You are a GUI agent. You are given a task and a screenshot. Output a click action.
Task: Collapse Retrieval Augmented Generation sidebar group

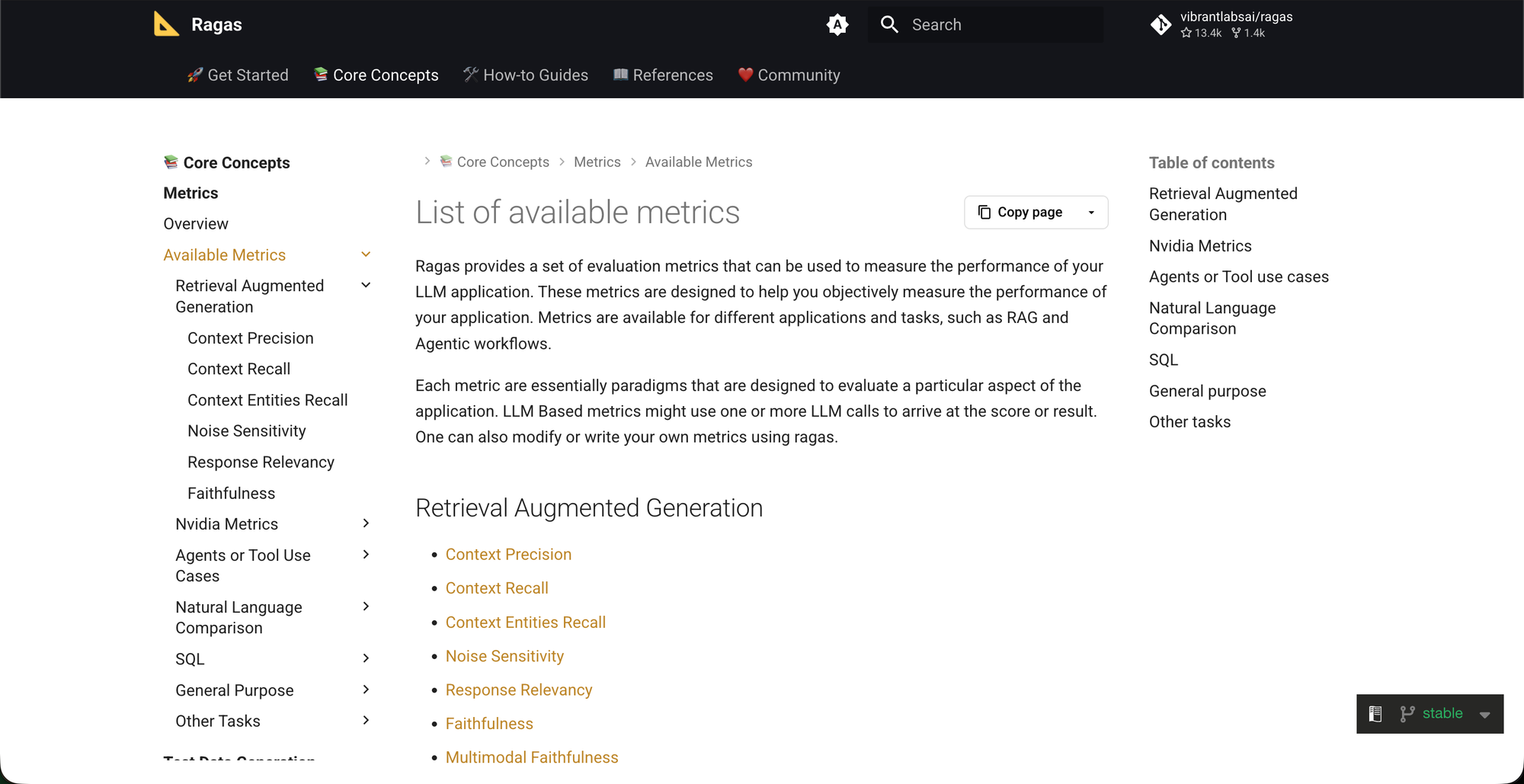366,285
